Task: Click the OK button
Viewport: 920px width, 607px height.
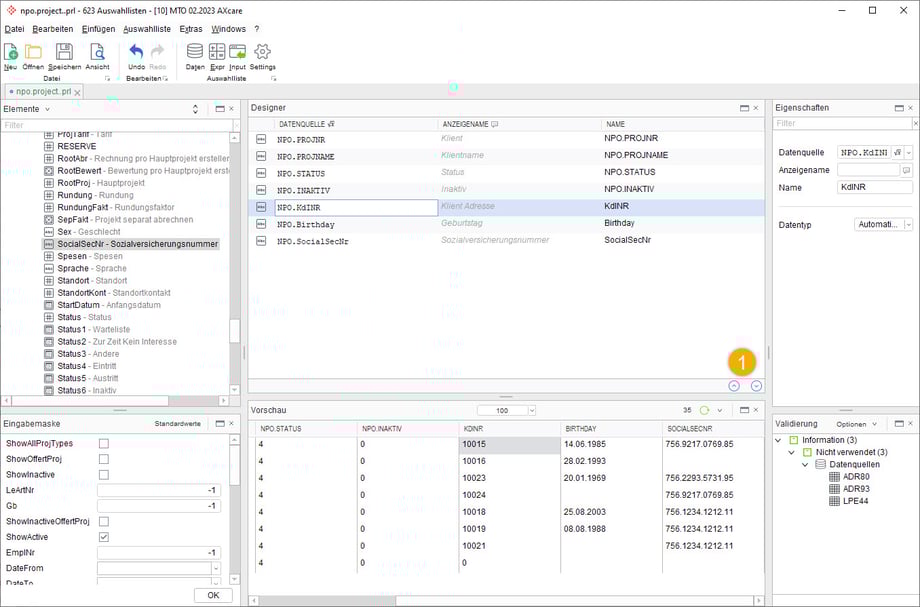Action: [x=213, y=595]
